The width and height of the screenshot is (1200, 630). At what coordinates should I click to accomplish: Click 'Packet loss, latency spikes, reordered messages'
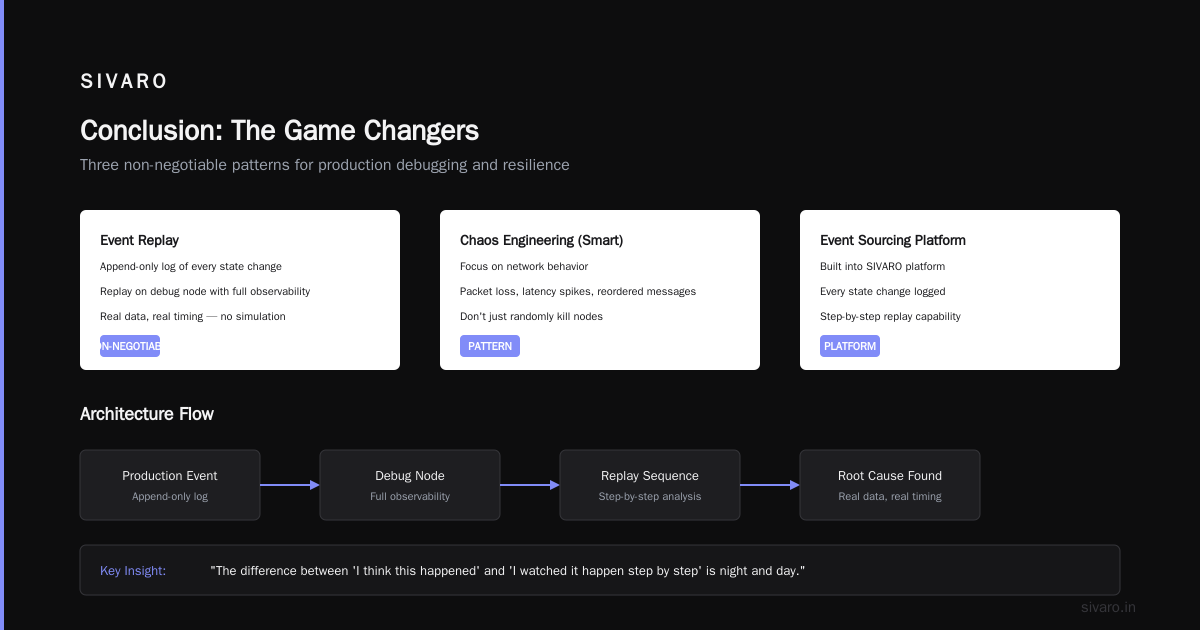pyautogui.click(x=578, y=292)
